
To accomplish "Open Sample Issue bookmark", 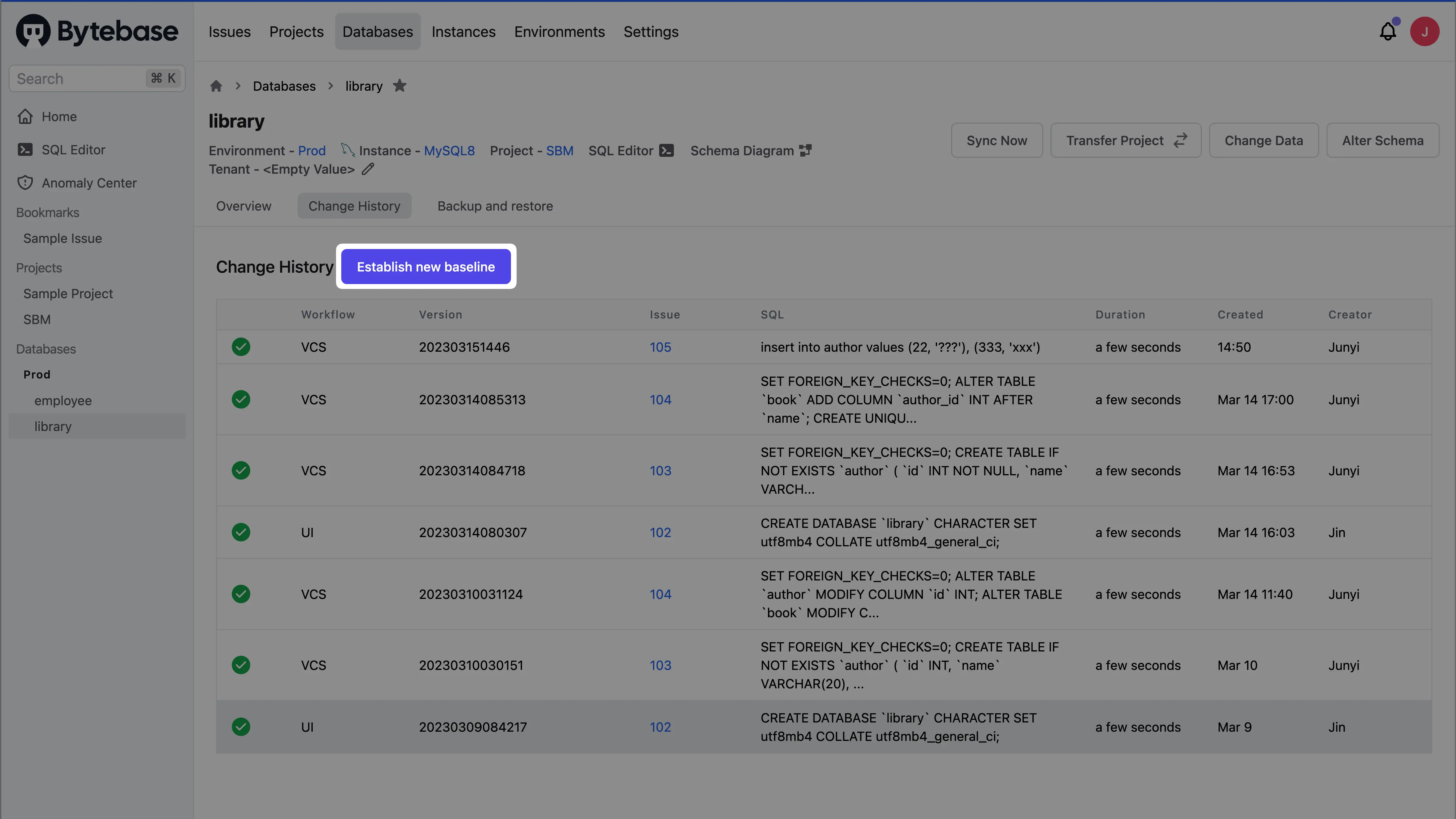I will point(63,239).
